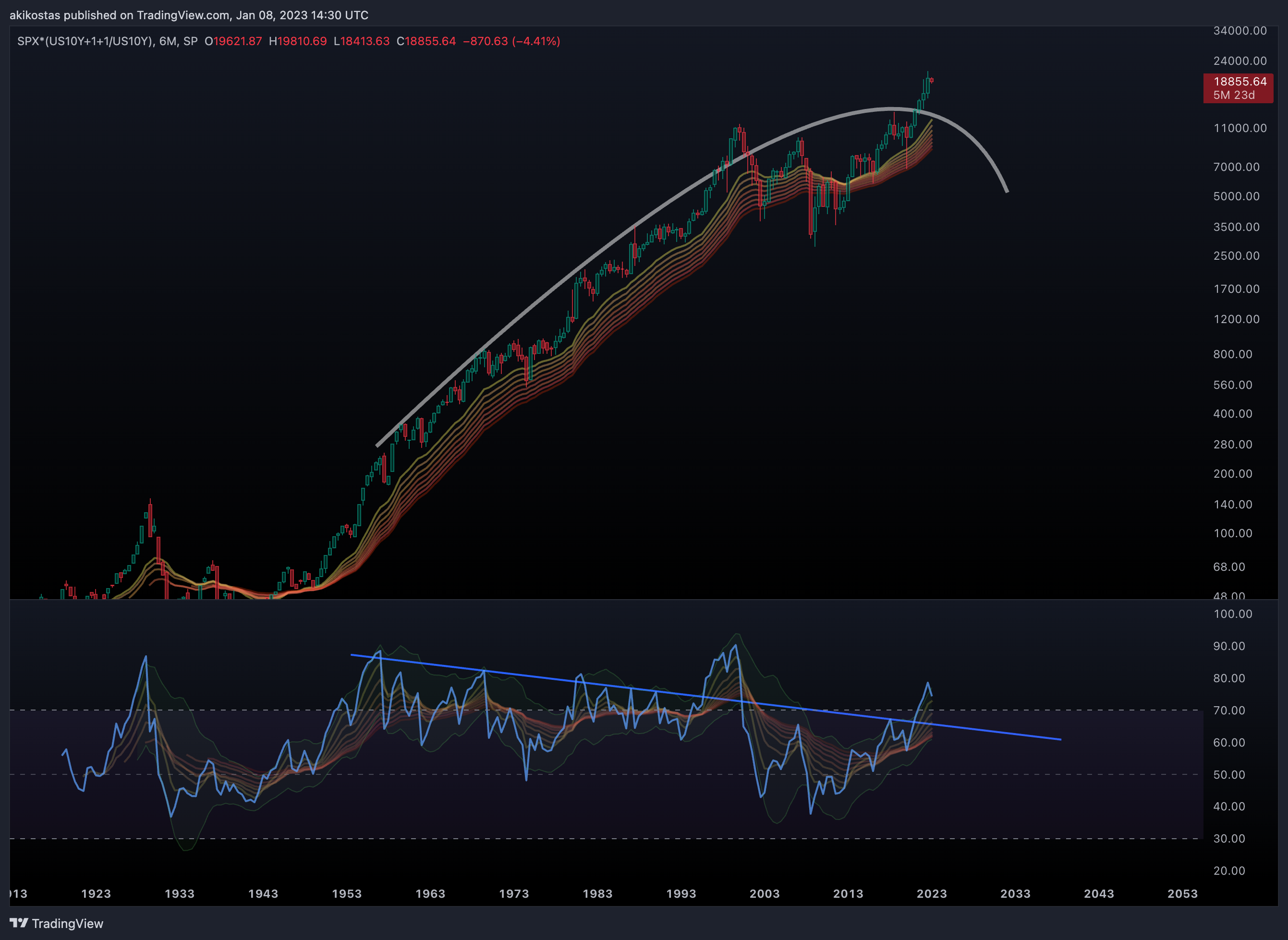
Task: Click the 2043 year label on time axis
Action: pos(1099,894)
